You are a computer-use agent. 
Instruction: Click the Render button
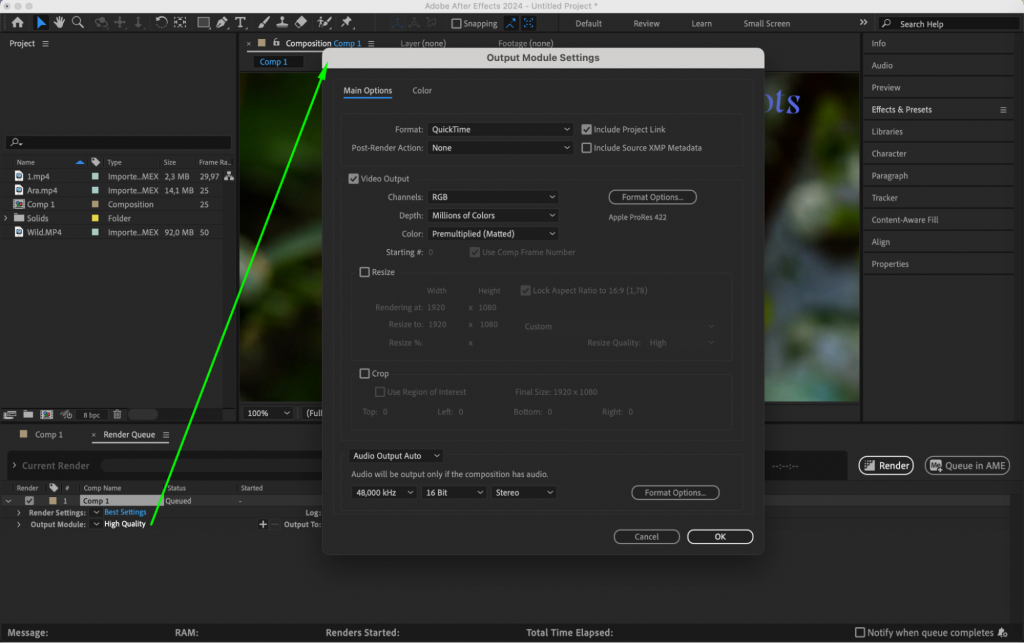click(885, 465)
